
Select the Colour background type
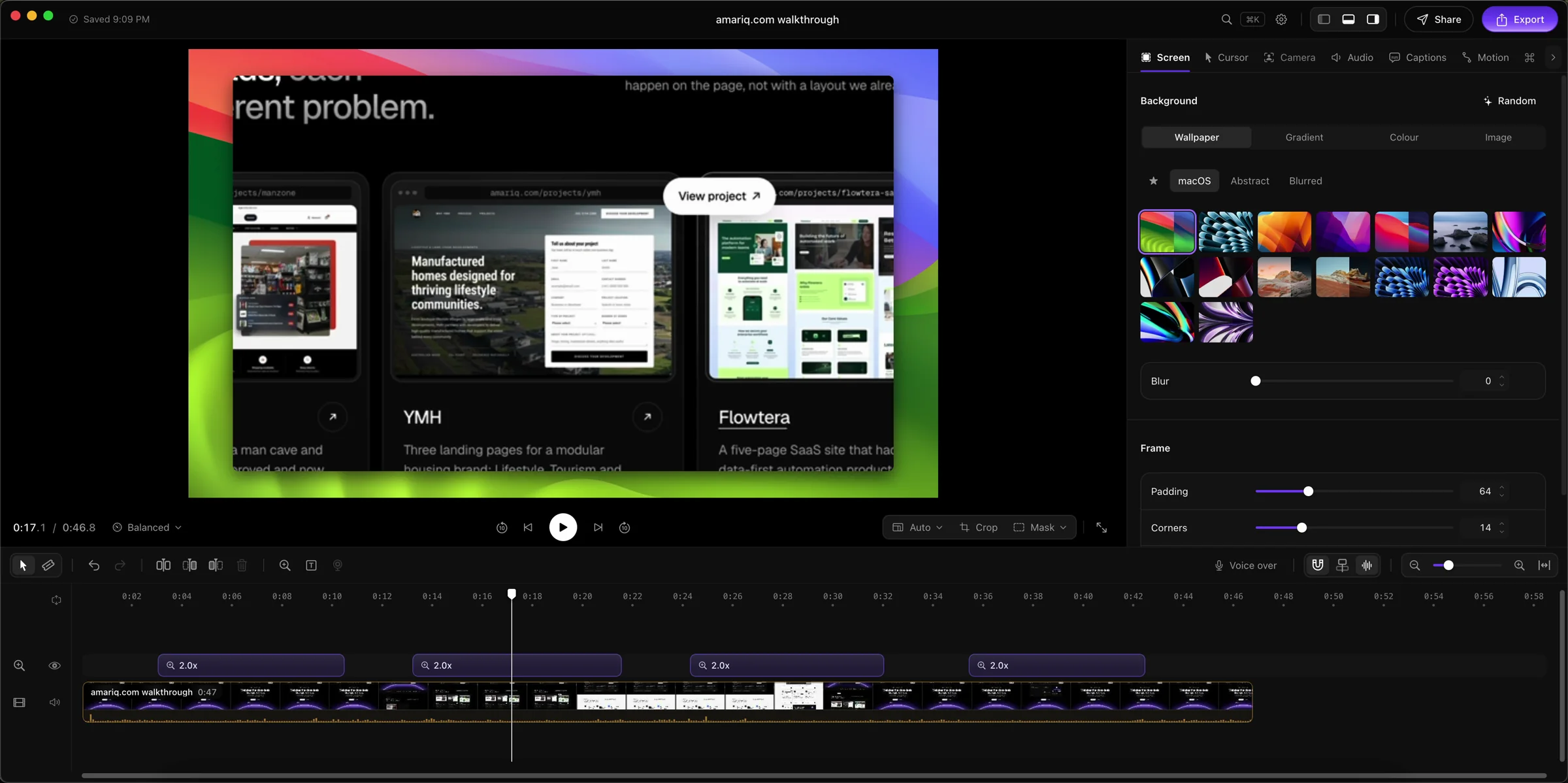[1404, 137]
